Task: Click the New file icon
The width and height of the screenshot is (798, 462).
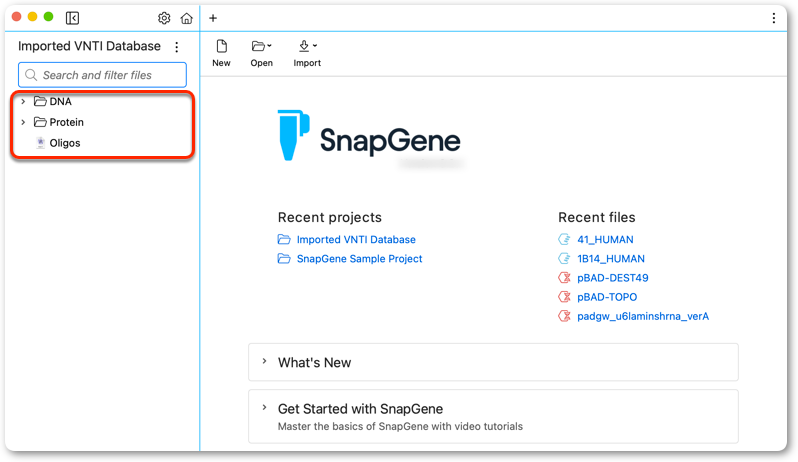Action: (221, 46)
